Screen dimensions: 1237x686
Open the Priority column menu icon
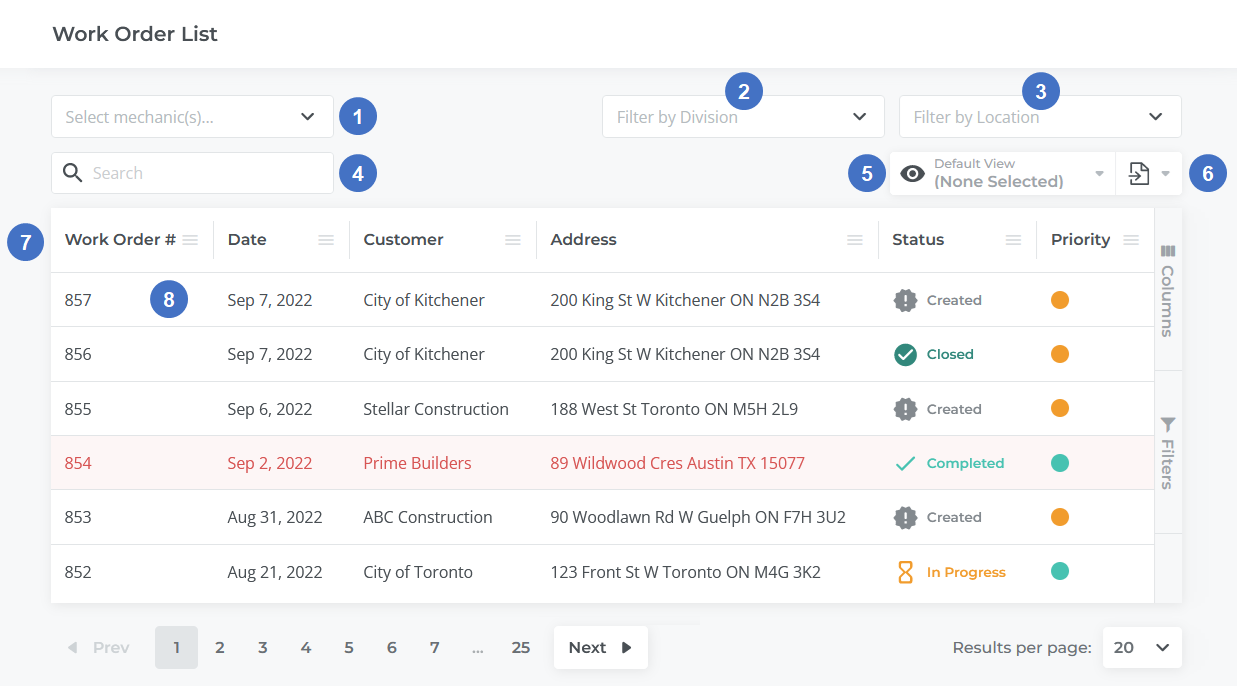coord(1131,240)
